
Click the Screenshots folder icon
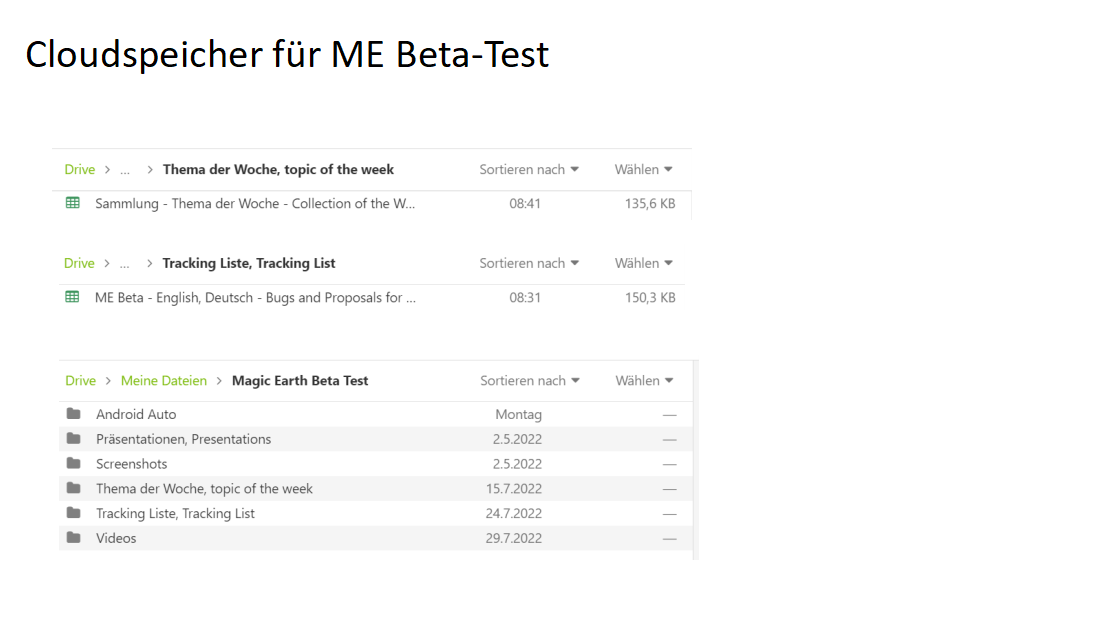73,464
